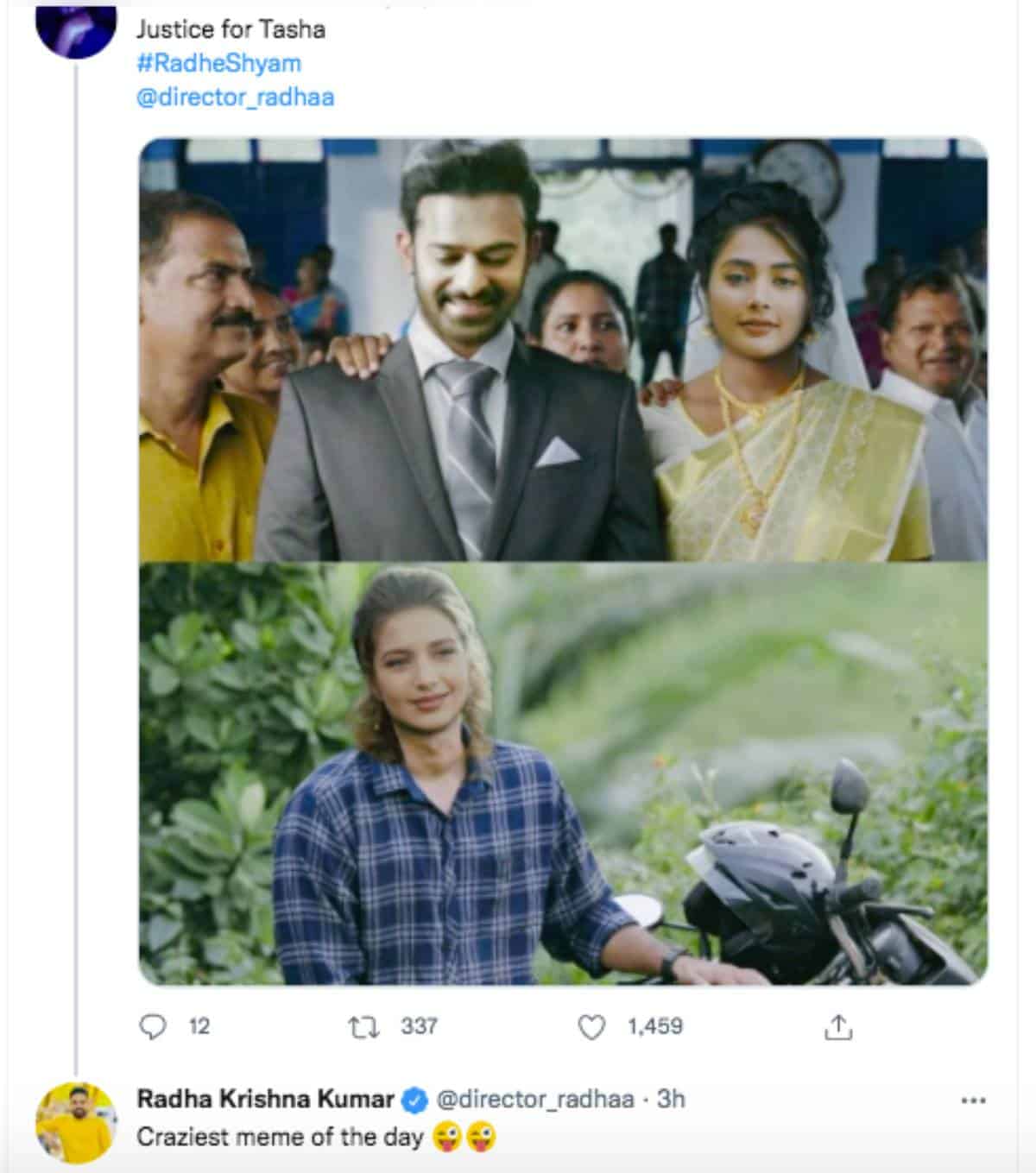
Task: Click the blue verified badge
Action: 416,1100
